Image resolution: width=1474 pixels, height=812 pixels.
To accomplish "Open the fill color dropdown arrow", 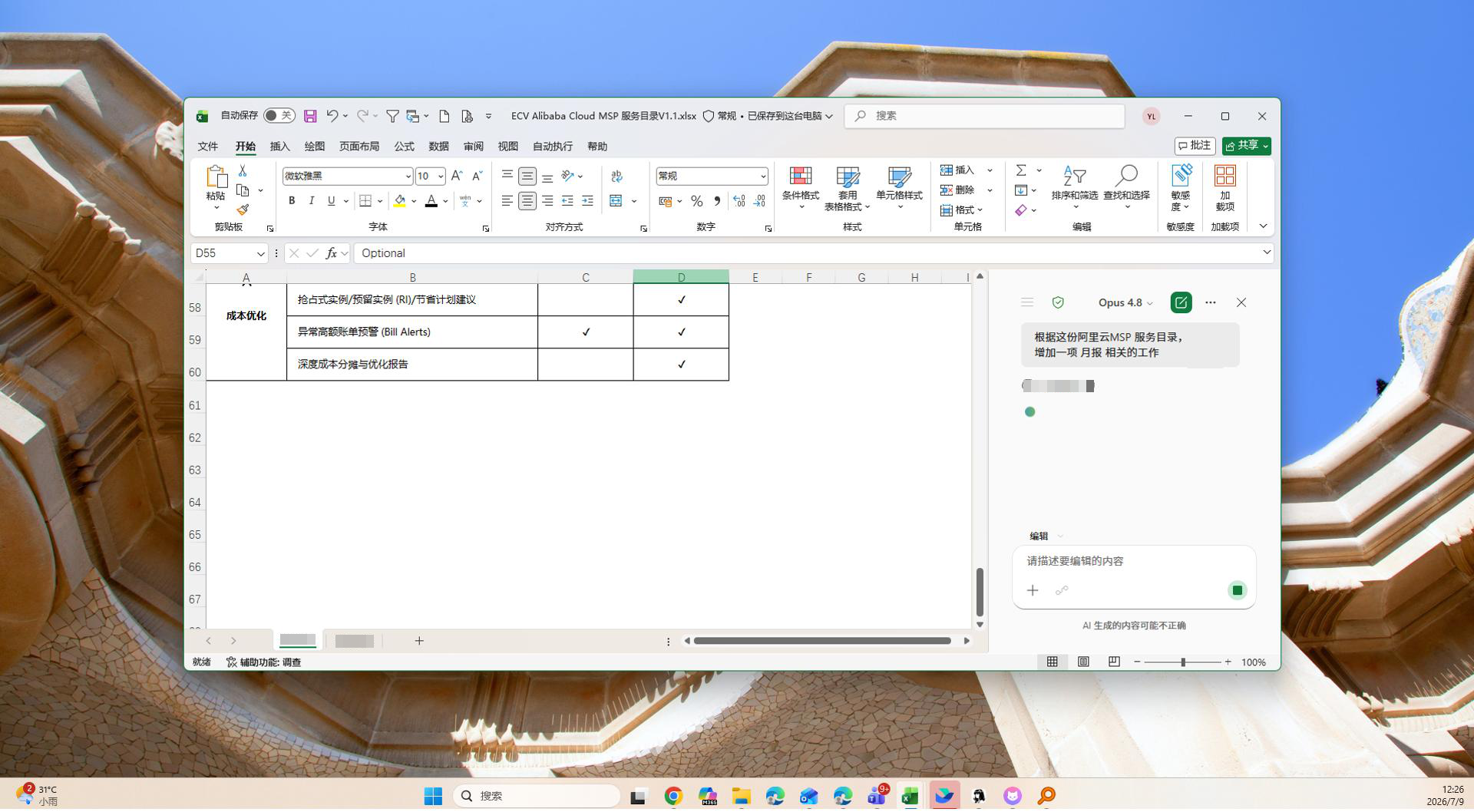I will (414, 201).
